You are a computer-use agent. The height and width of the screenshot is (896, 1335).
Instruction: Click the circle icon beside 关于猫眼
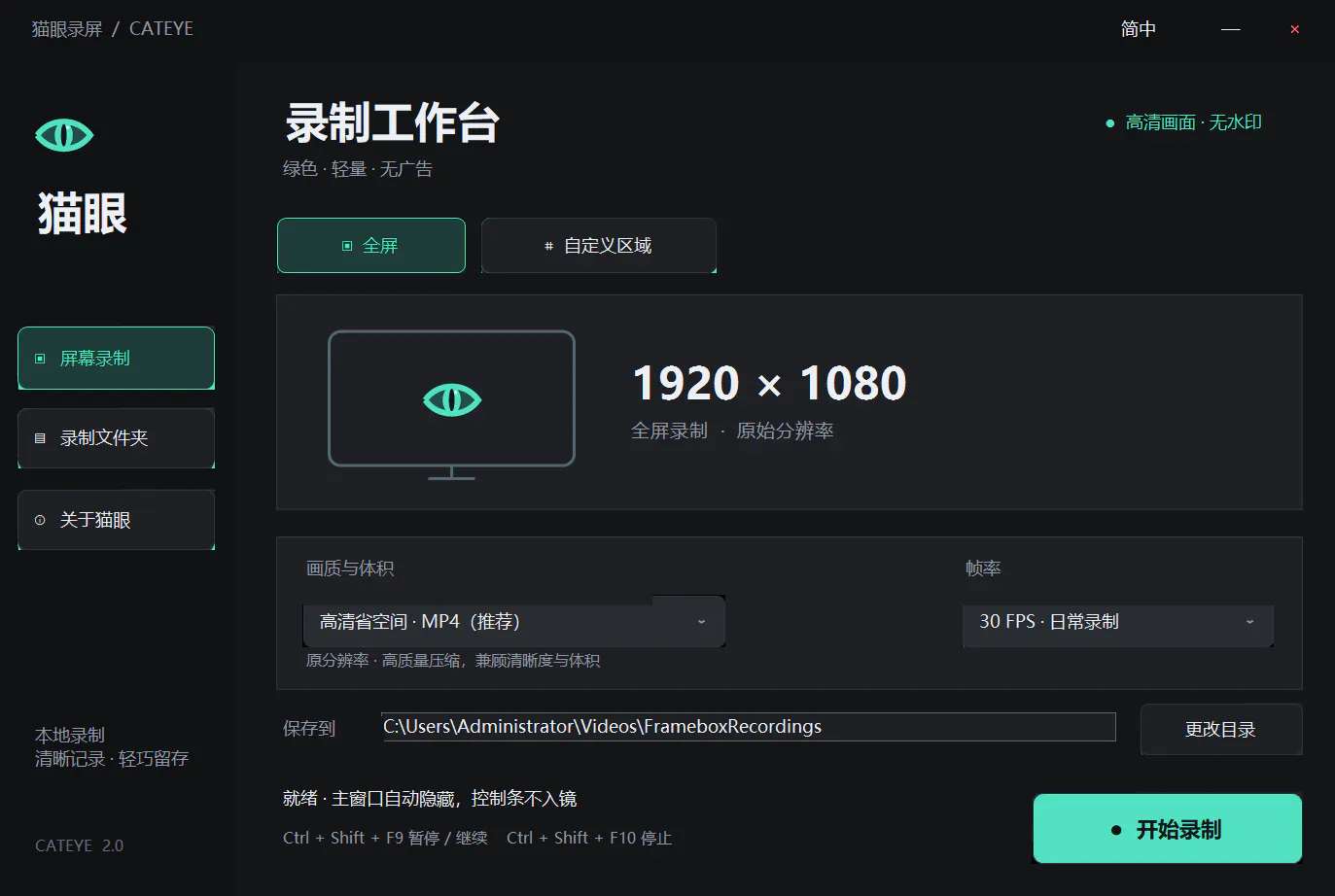[x=40, y=520]
